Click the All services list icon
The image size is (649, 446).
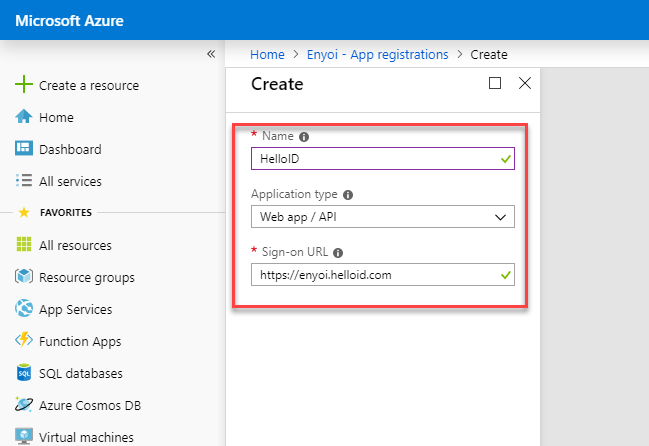24,180
